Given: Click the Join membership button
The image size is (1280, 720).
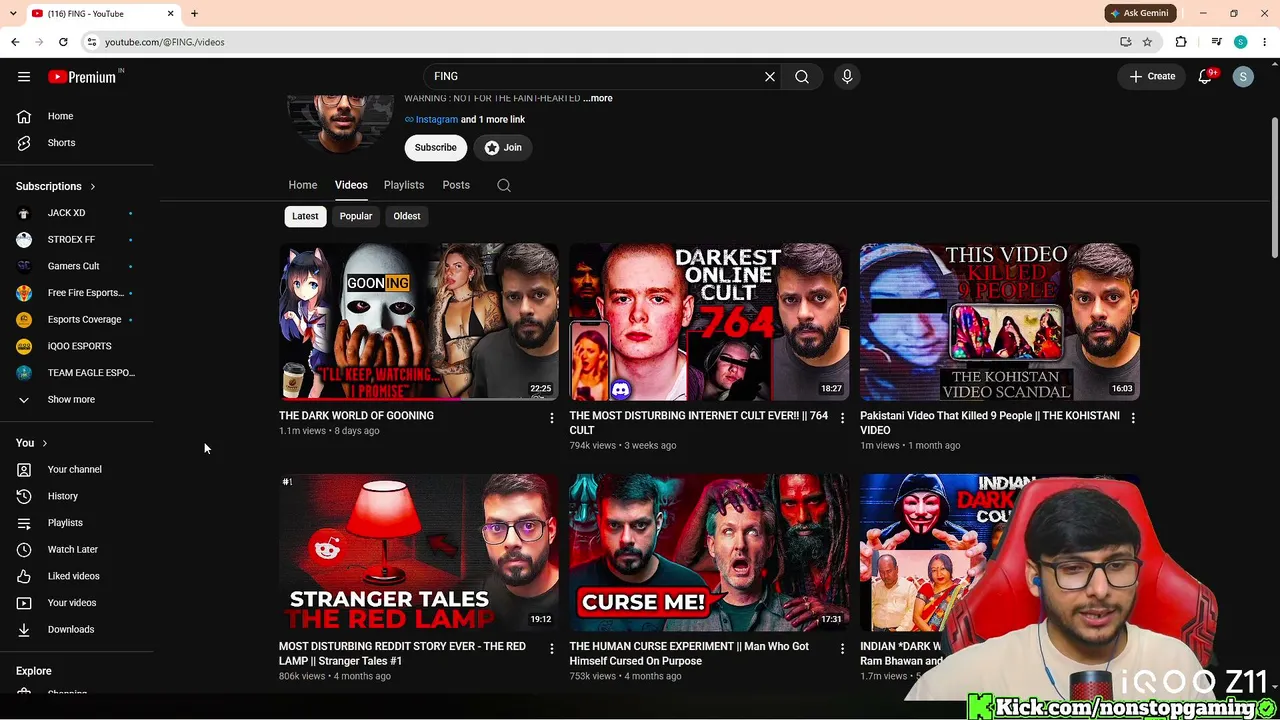Looking at the screenshot, I should coord(503,148).
